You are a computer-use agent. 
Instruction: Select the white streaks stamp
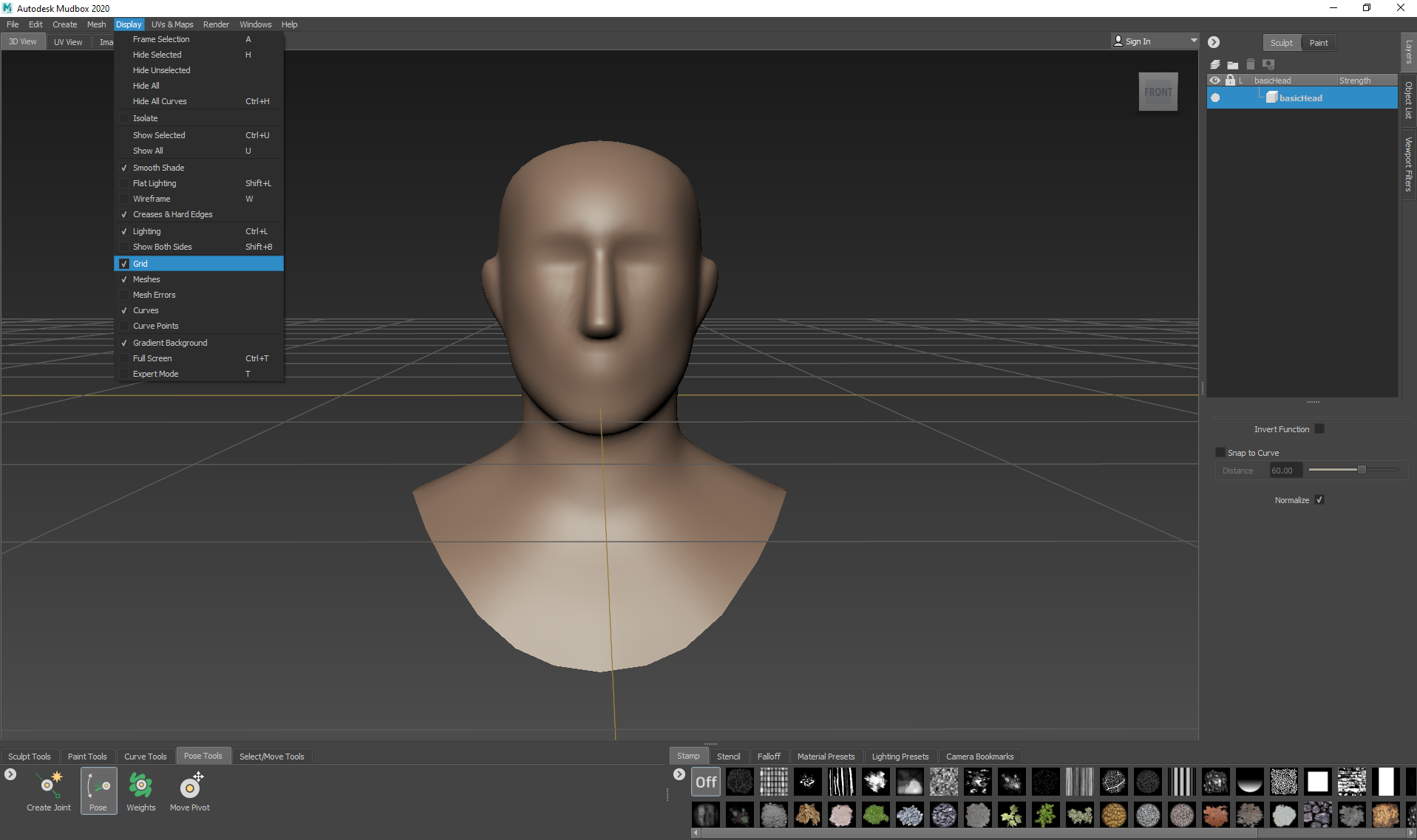pyautogui.click(x=842, y=782)
